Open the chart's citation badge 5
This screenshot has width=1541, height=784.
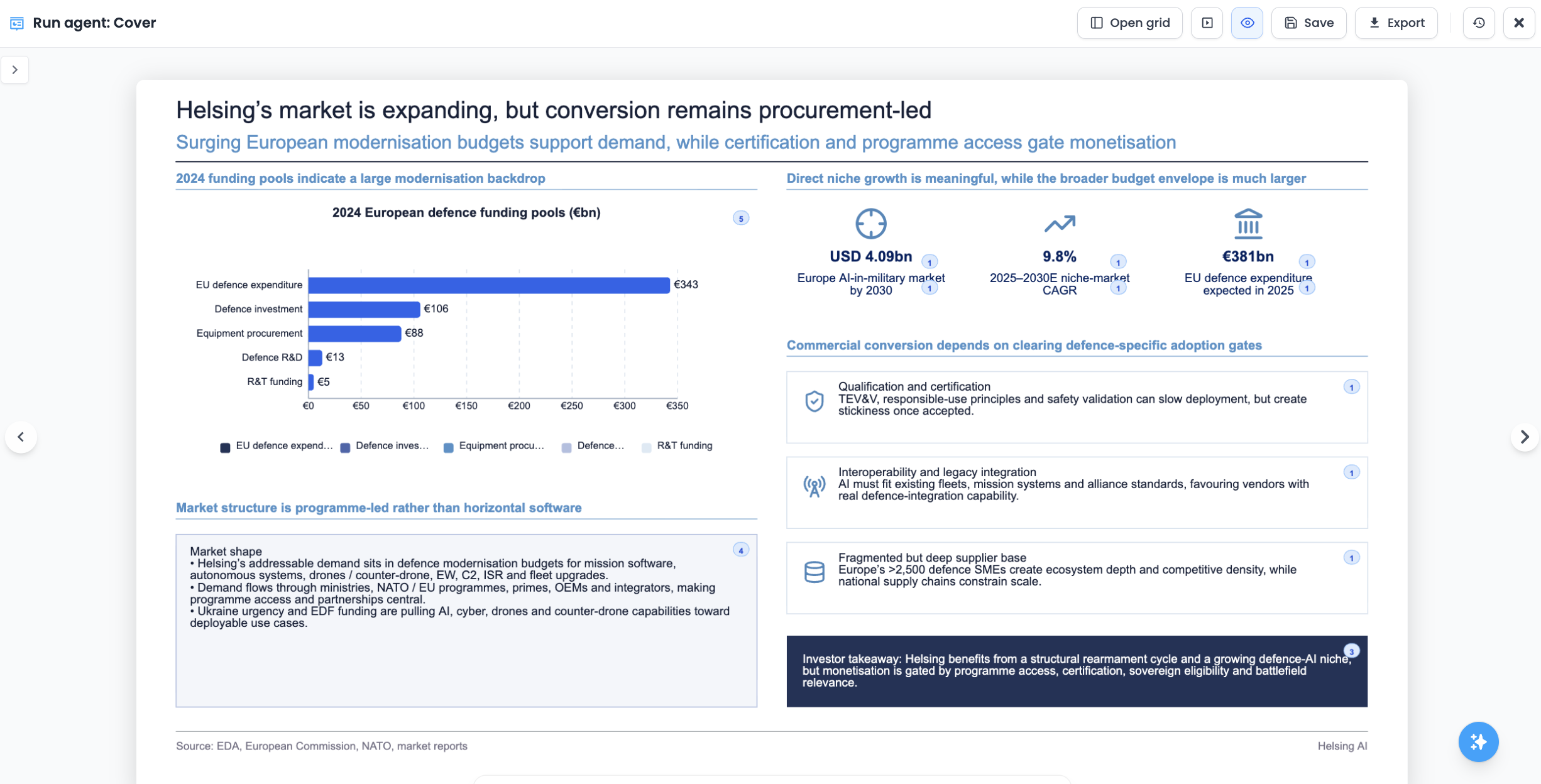coord(741,219)
